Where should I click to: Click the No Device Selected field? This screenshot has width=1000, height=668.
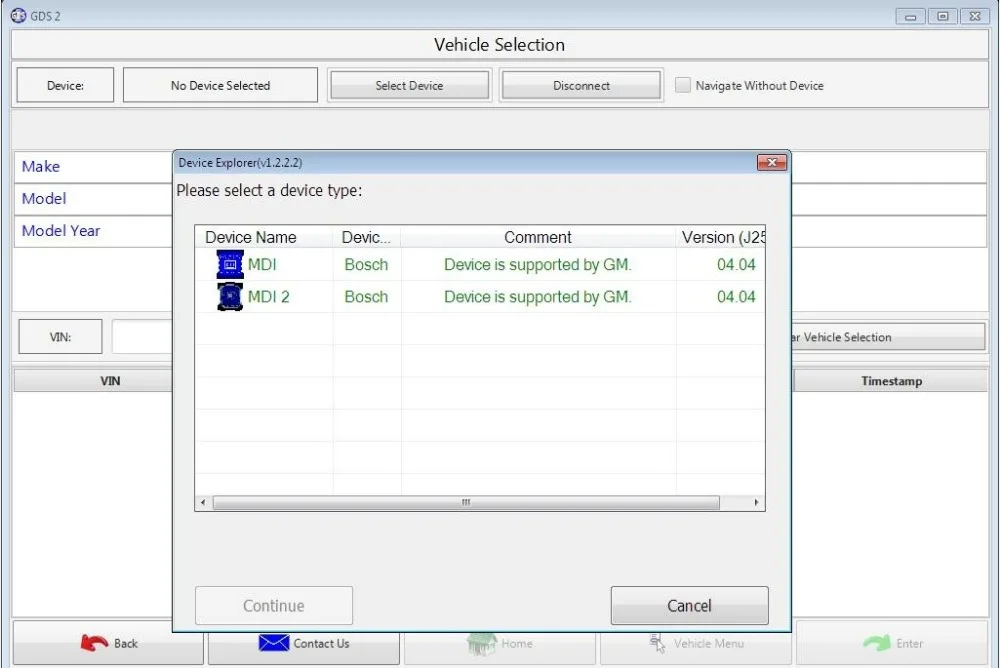pos(220,85)
